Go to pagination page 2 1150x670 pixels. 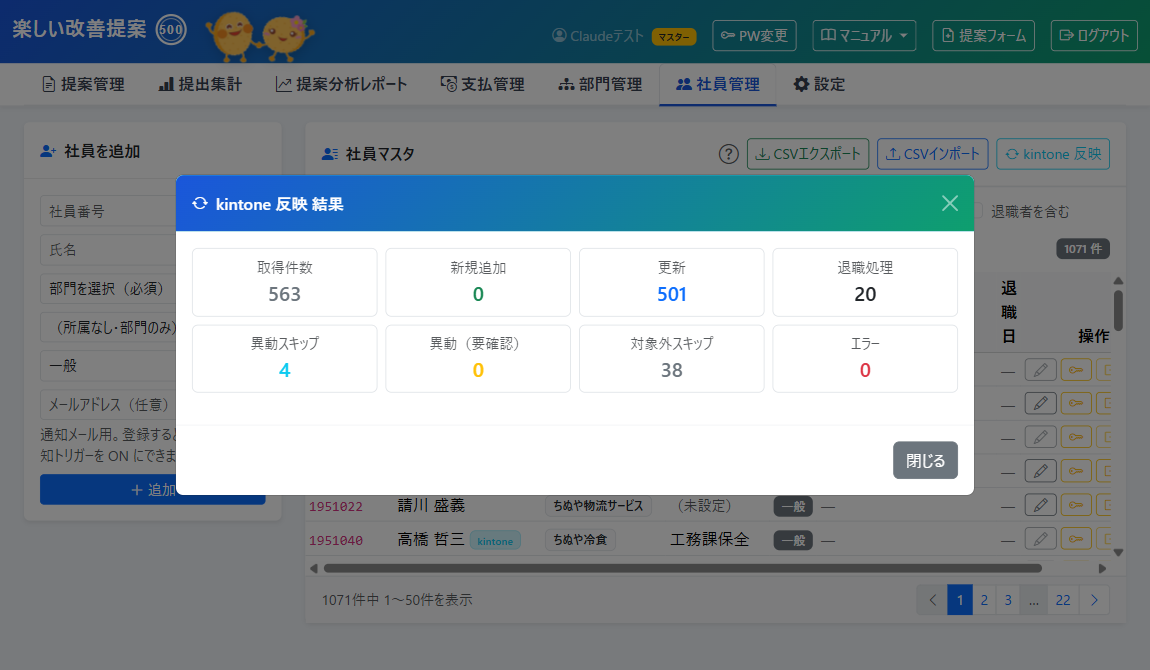984,600
